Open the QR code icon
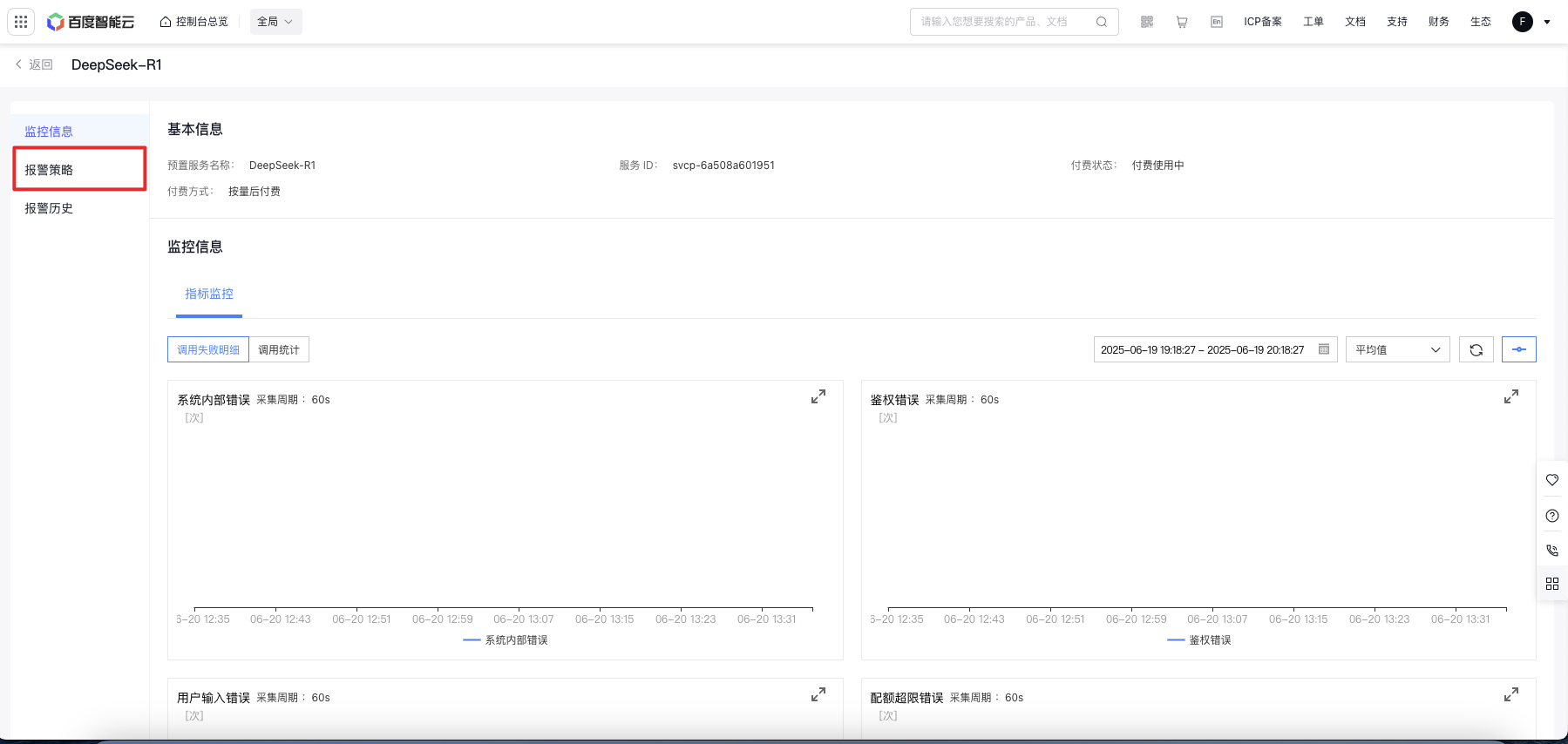Image resolution: width=1568 pixels, height=744 pixels. [x=1147, y=22]
